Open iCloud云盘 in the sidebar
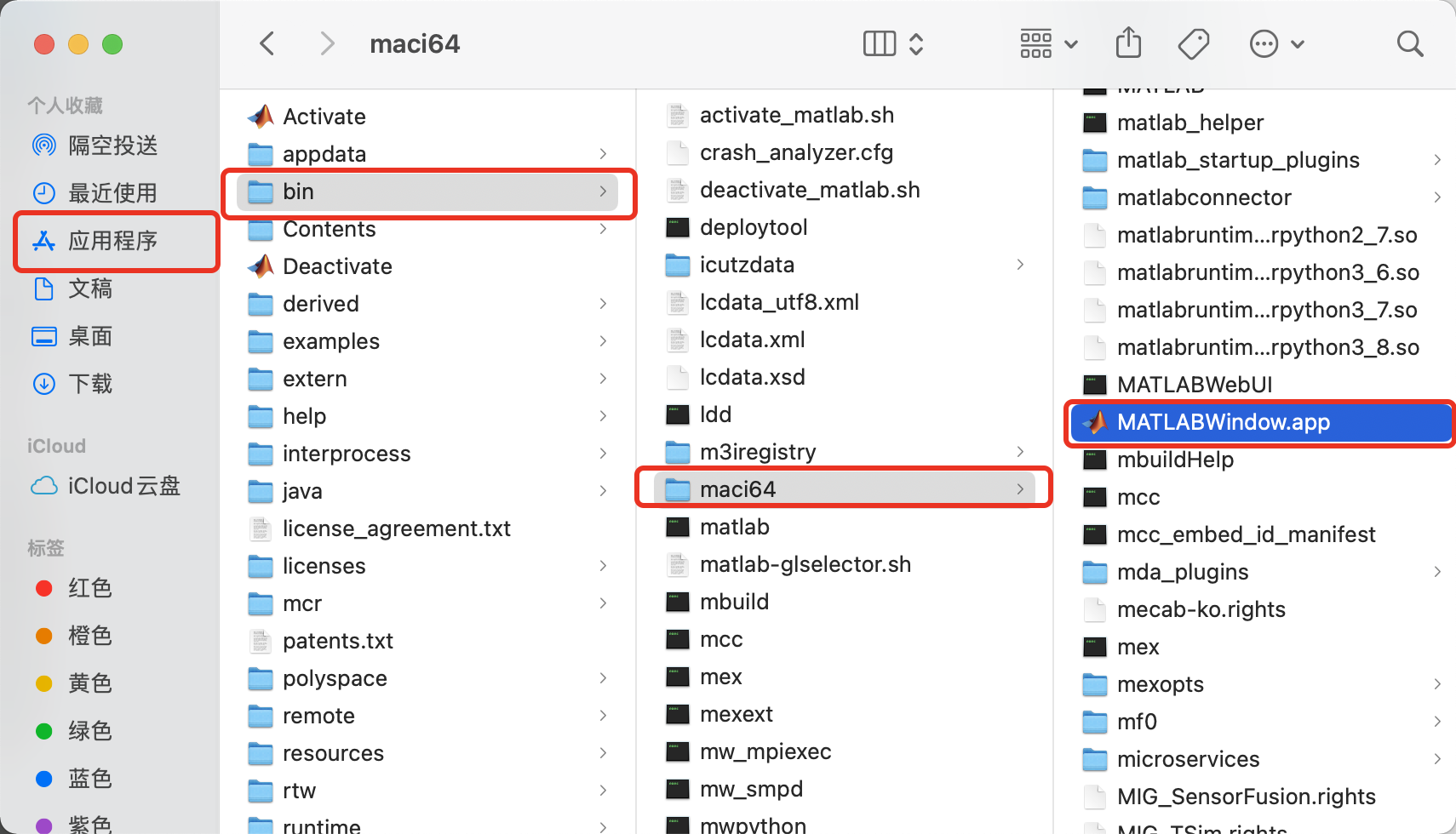 tap(106, 486)
